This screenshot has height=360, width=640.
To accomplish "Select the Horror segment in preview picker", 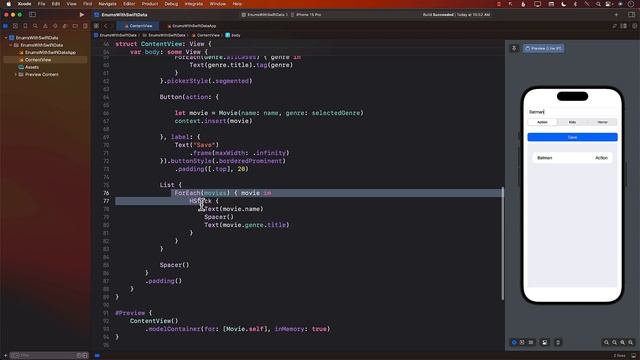I will (x=602, y=122).
